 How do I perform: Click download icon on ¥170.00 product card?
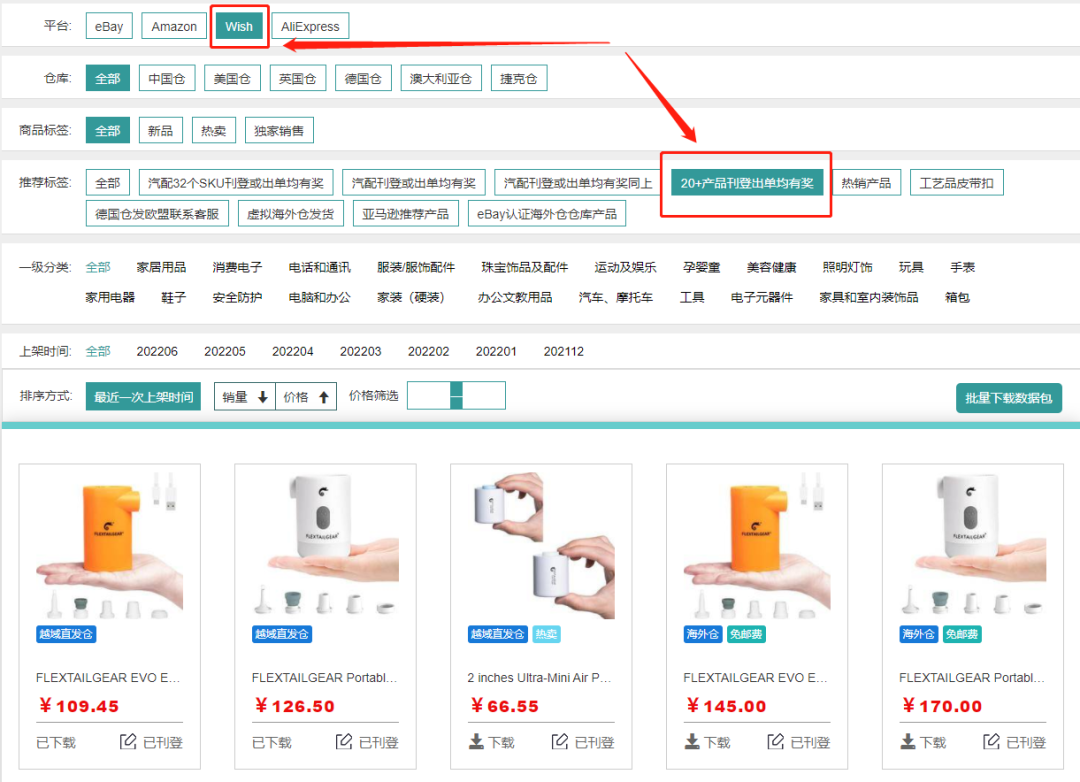pyautogui.click(x=908, y=741)
